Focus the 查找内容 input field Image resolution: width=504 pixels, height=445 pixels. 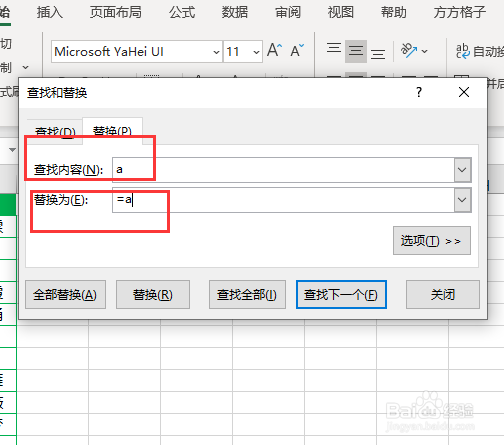pyautogui.click(x=283, y=170)
